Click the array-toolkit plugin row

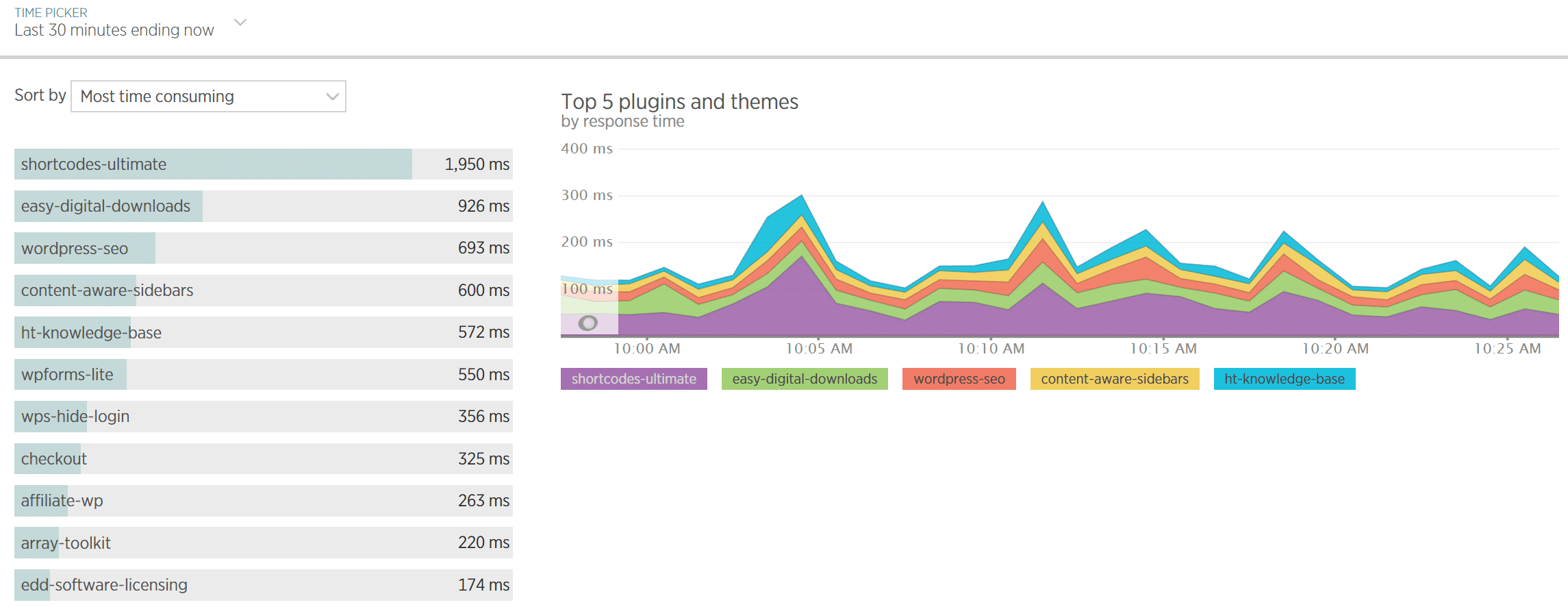(x=263, y=543)
